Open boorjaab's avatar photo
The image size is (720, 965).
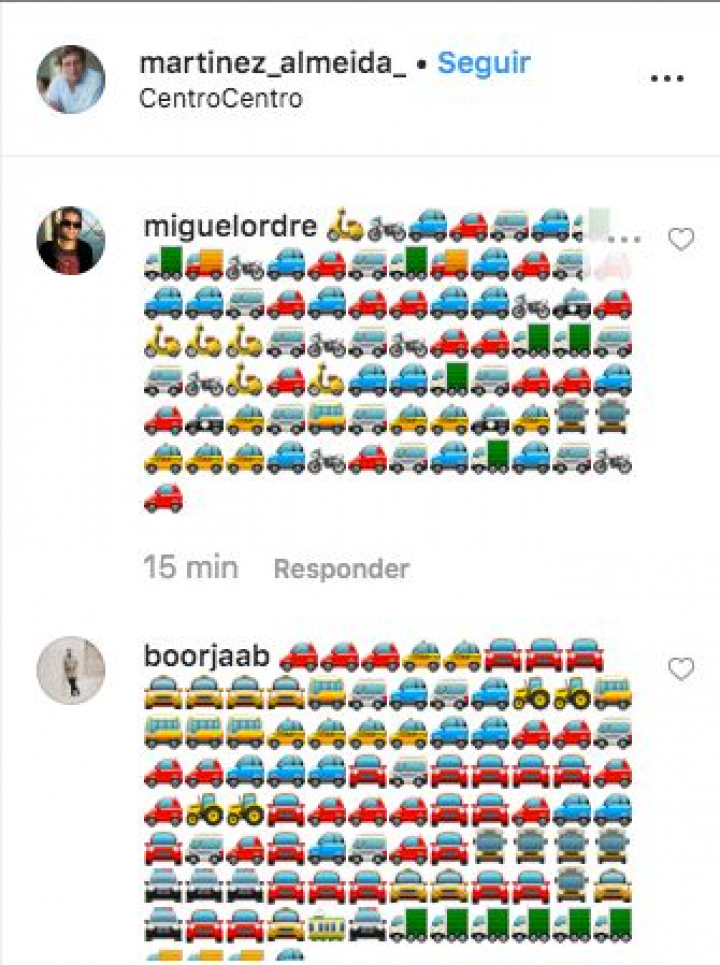[71, 670]
